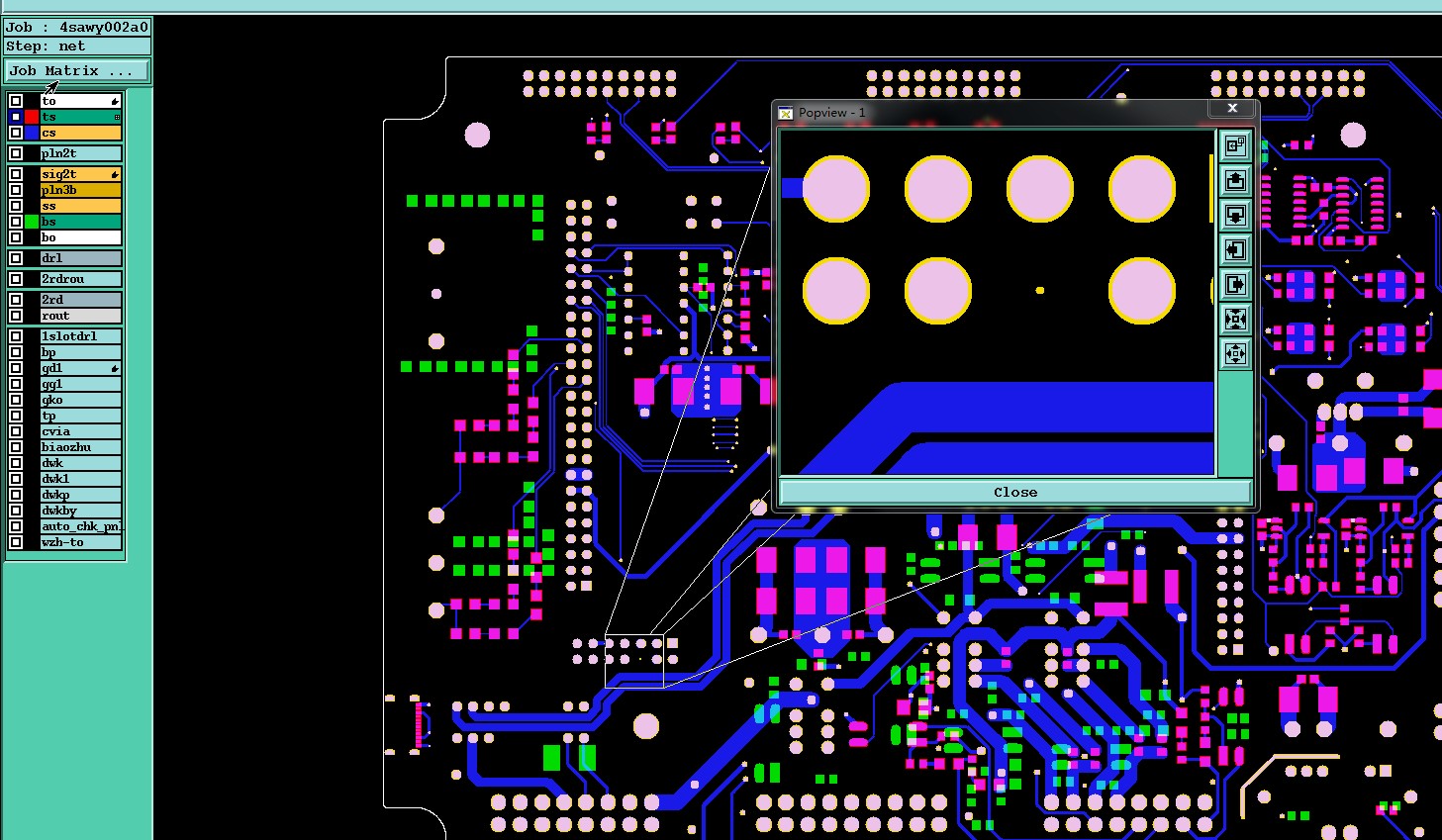Viewport: 1442px width, 840px height.
Task: Click the Step: net label
Action: pyautogui.click(x=46, y=47)
